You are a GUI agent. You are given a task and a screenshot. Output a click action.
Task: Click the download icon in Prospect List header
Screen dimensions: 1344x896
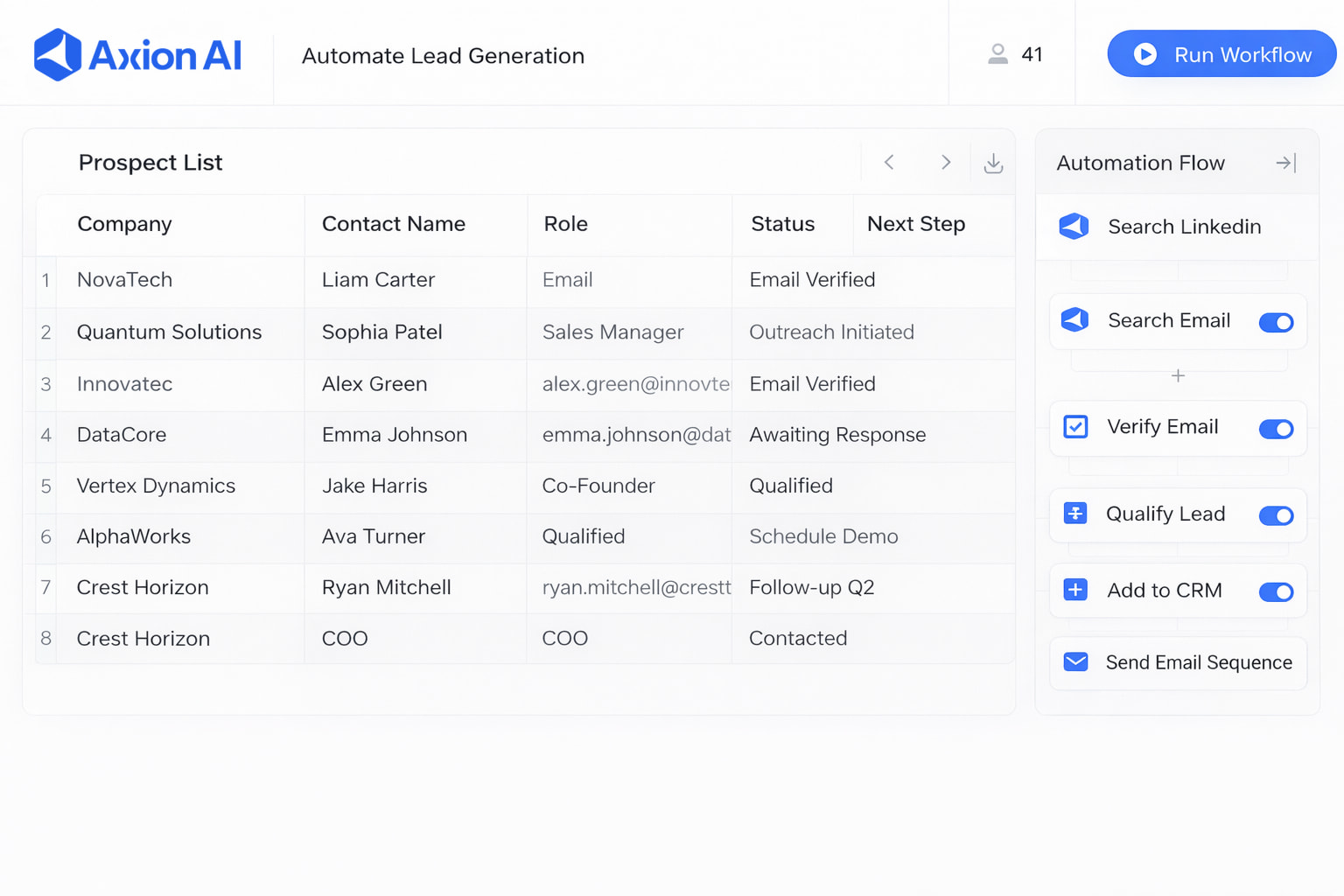click(x=993, y=162)
